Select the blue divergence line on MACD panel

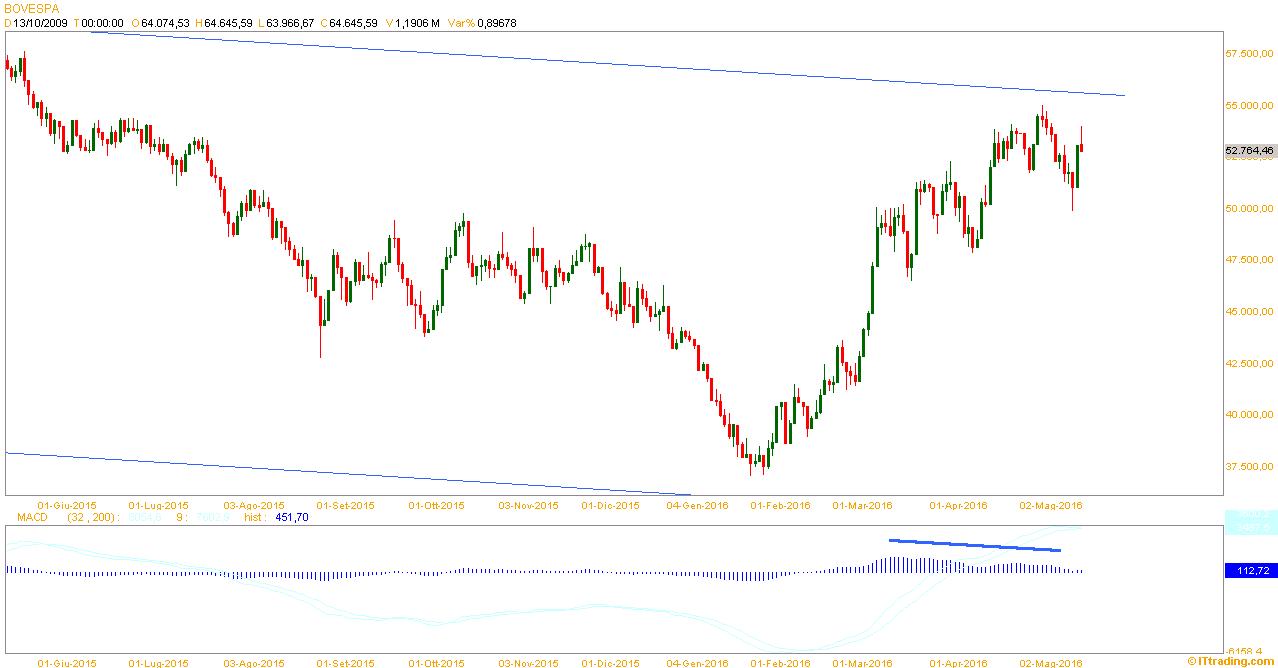tap(974, 545)
